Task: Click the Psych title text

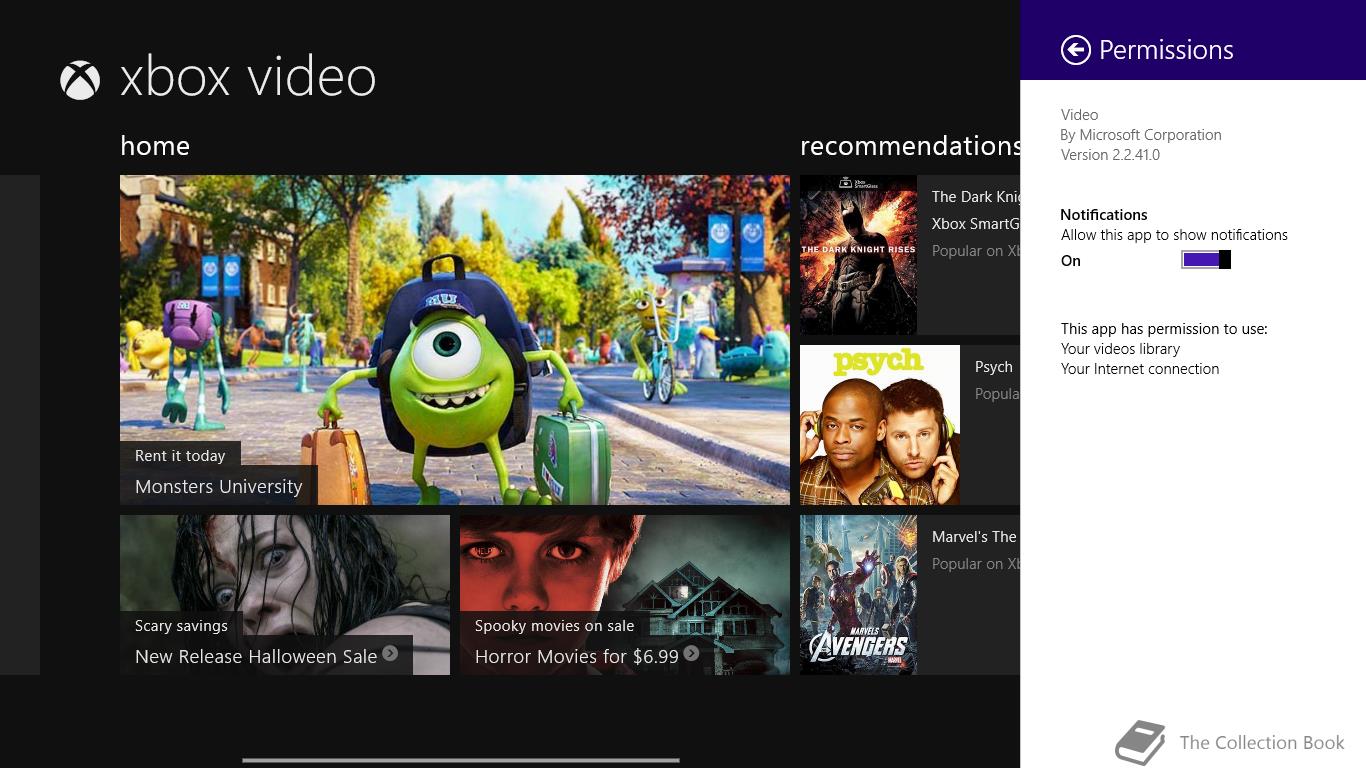Action: click(x=994, y=367)
